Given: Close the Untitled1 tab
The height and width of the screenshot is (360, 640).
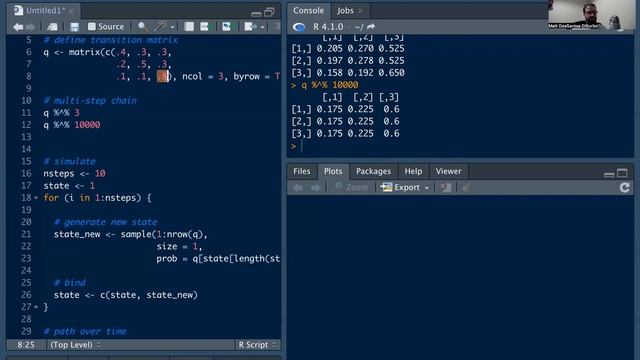Looking at the screenshot, I should [x=71, y=11].
